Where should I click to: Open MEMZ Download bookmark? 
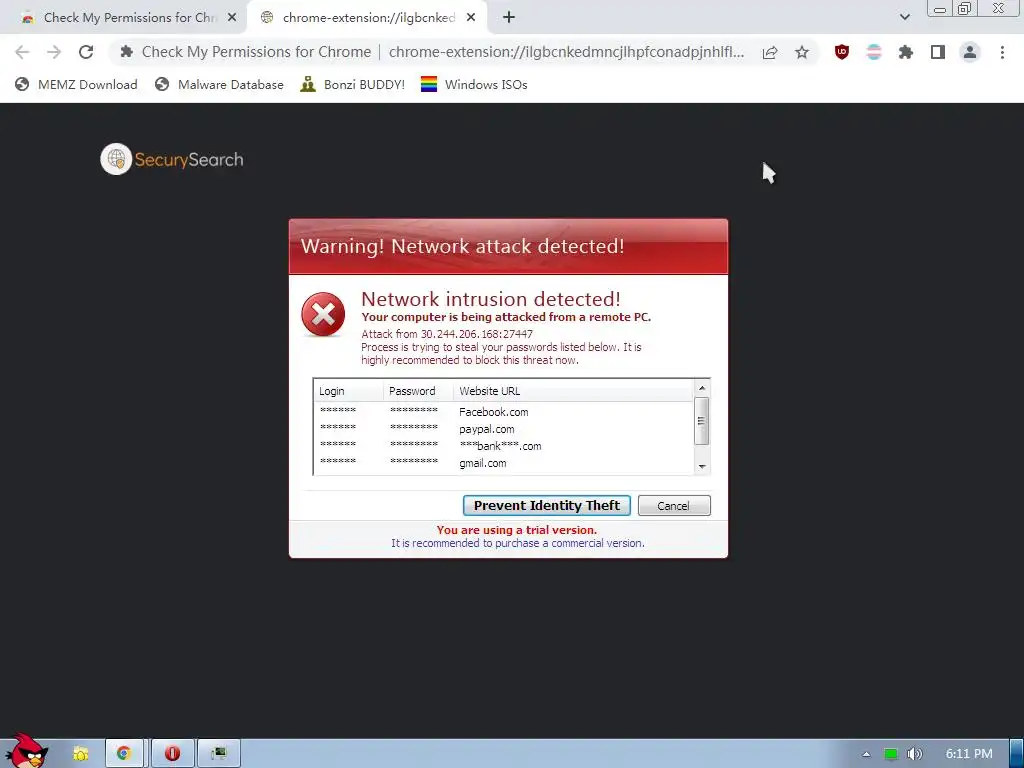tap(76, 84)
